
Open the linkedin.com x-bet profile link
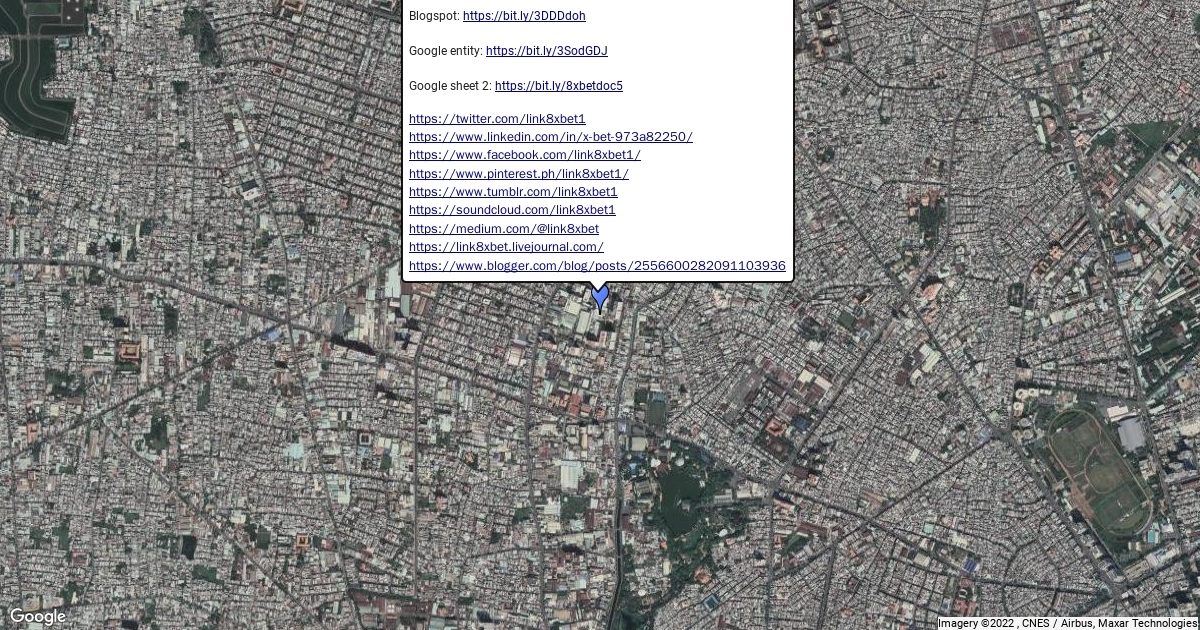coord(551,137)
